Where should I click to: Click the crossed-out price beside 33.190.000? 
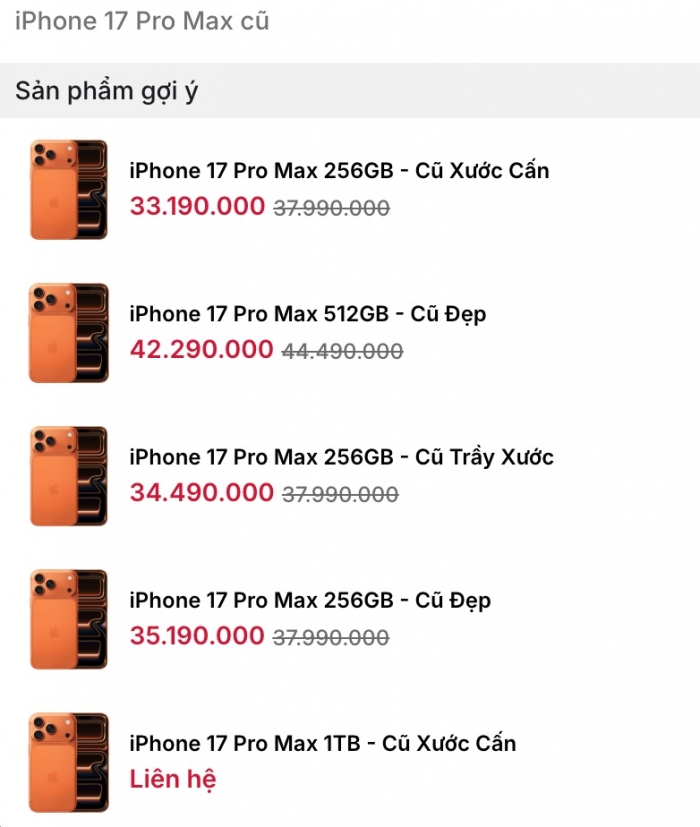click(x=331, y=208)
